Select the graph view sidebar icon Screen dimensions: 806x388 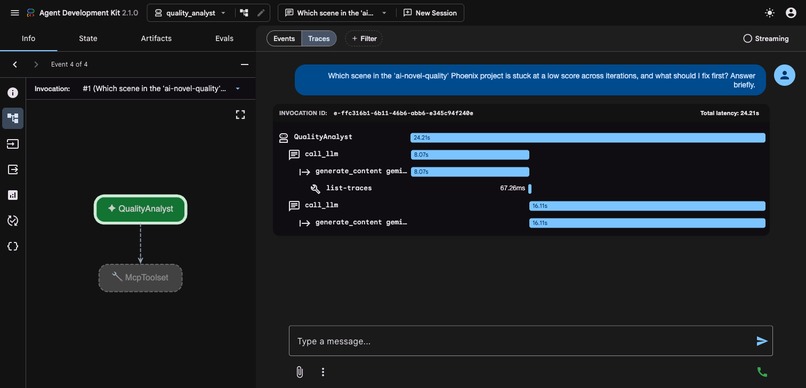13,118
